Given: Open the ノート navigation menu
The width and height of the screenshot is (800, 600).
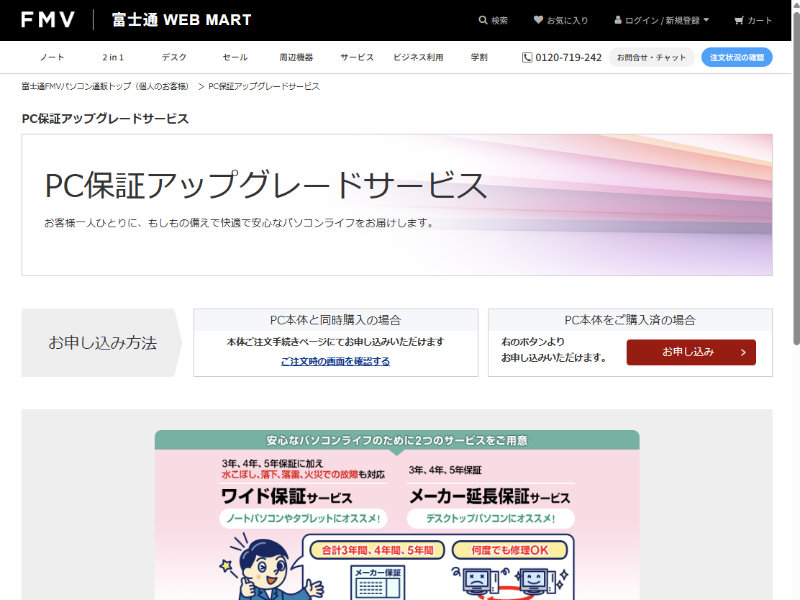Looking at the screenshot, I should tap(52, 57).
